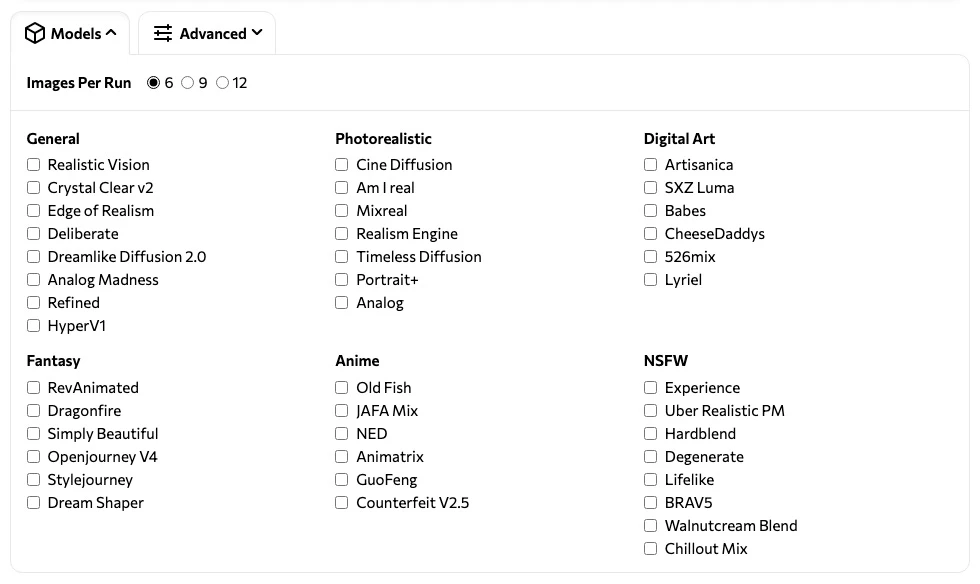980x584 pixels.
Task: Click the Models cube icon
Action: [x=35, y=34]
